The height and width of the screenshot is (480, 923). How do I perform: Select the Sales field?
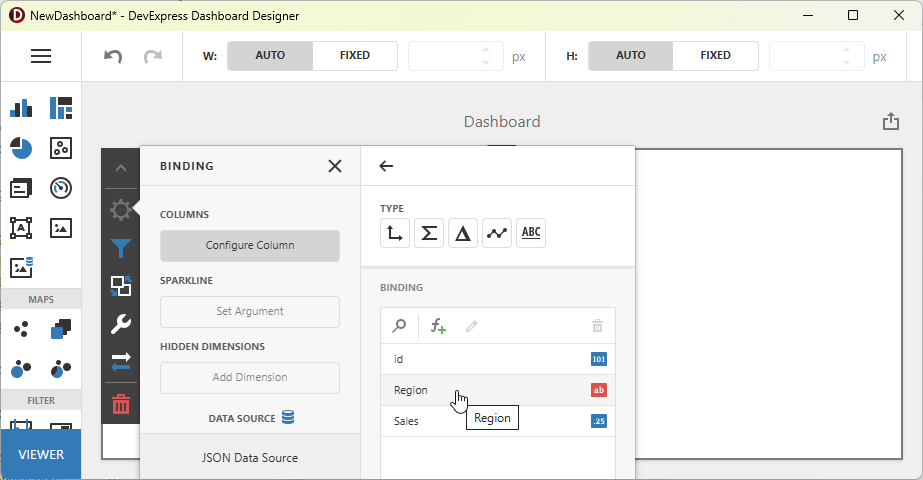tap(497, 421)
